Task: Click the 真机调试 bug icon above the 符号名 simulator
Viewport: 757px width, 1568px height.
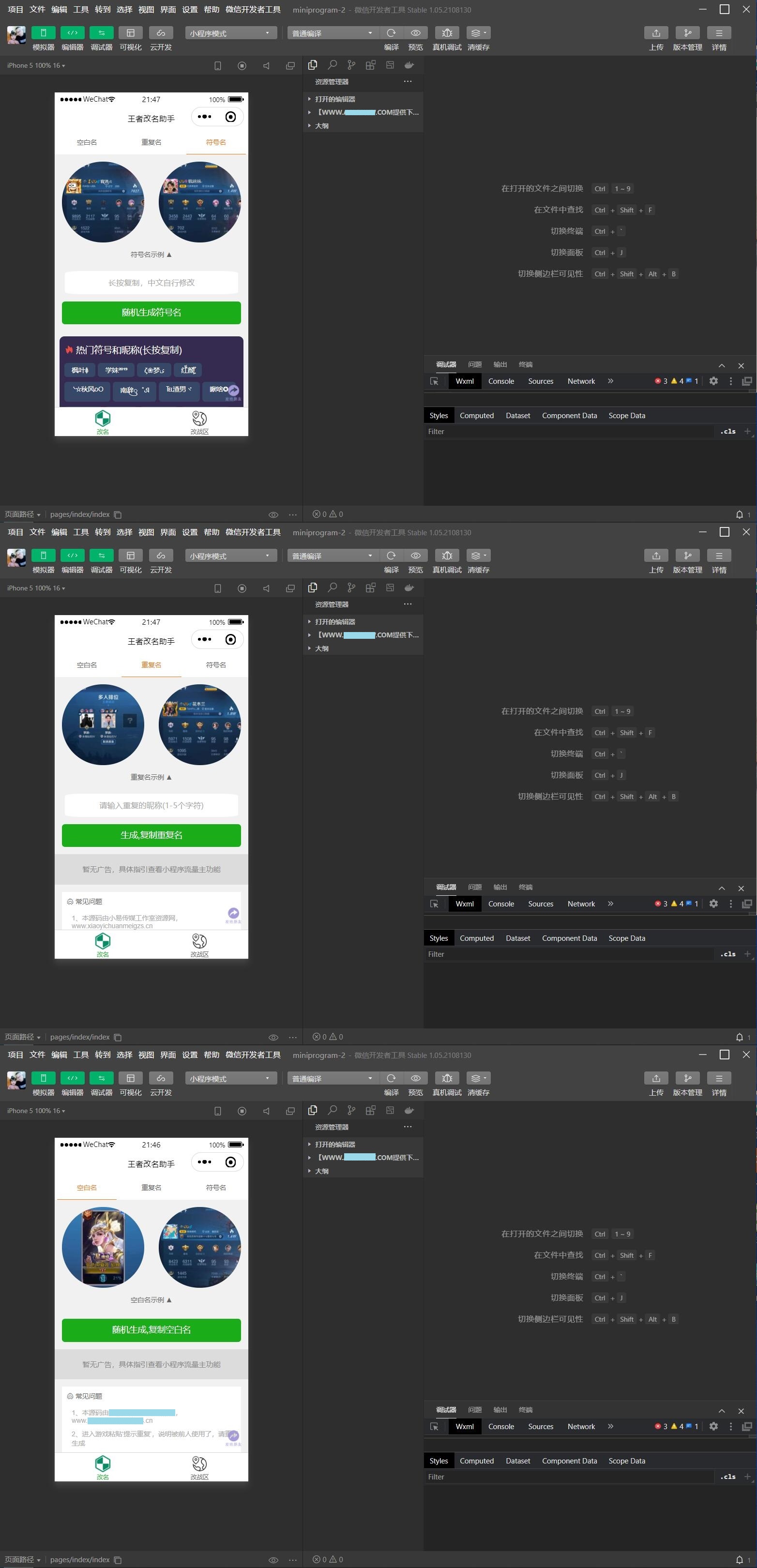Action: (447, 33)
